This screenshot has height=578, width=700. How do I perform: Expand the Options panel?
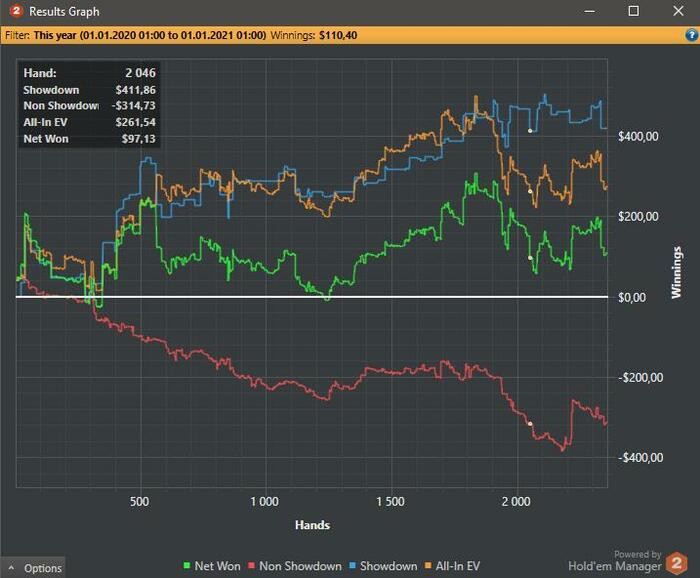click(x=33, y=568)
